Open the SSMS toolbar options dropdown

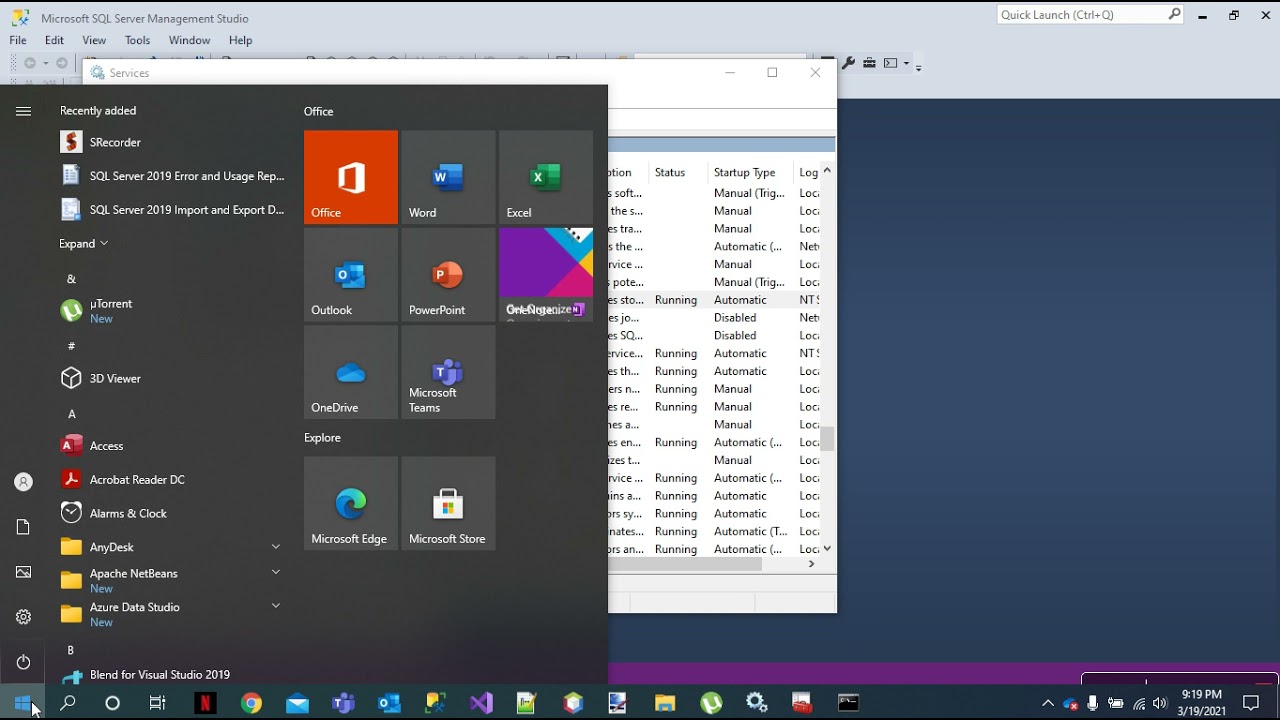tap(918, 68)
